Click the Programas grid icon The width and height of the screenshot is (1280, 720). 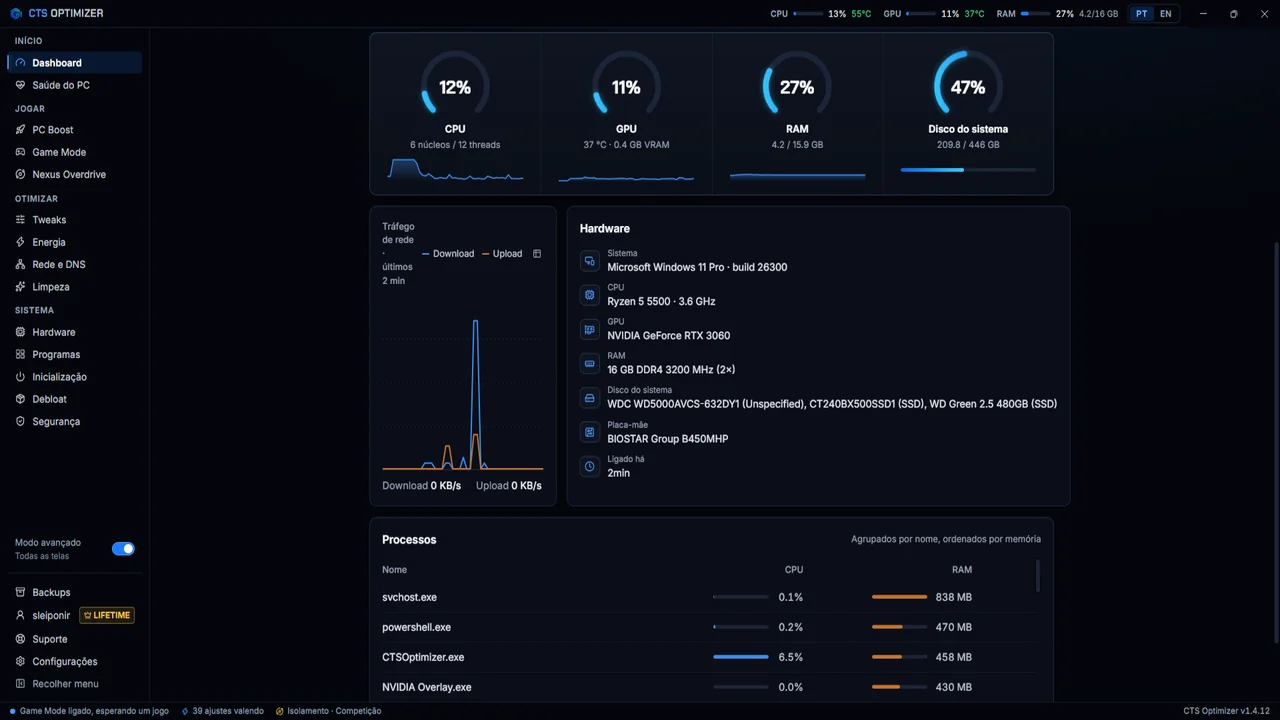point(21,354)
